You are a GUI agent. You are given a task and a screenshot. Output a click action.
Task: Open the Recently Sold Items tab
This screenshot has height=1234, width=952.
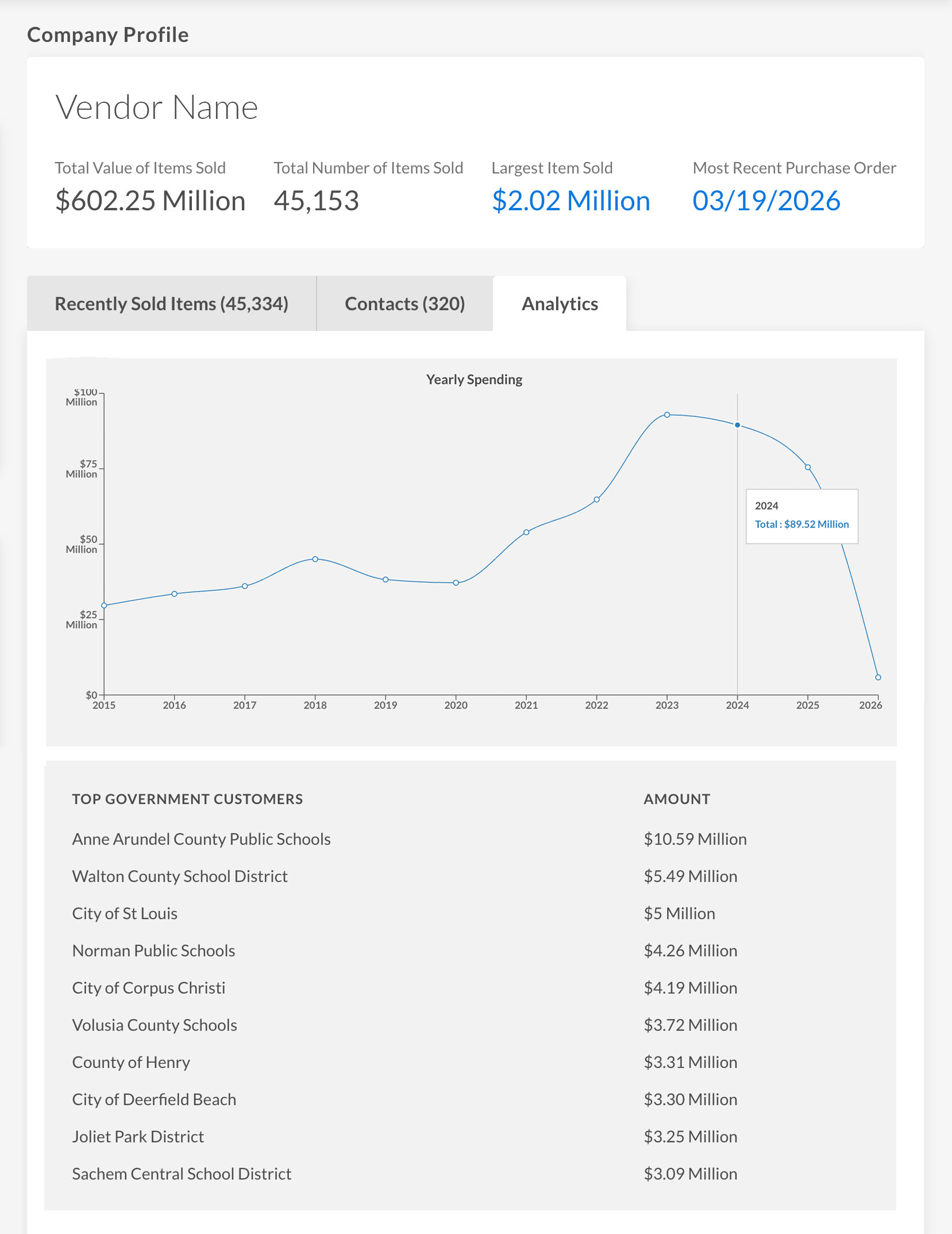pos(171,303)
